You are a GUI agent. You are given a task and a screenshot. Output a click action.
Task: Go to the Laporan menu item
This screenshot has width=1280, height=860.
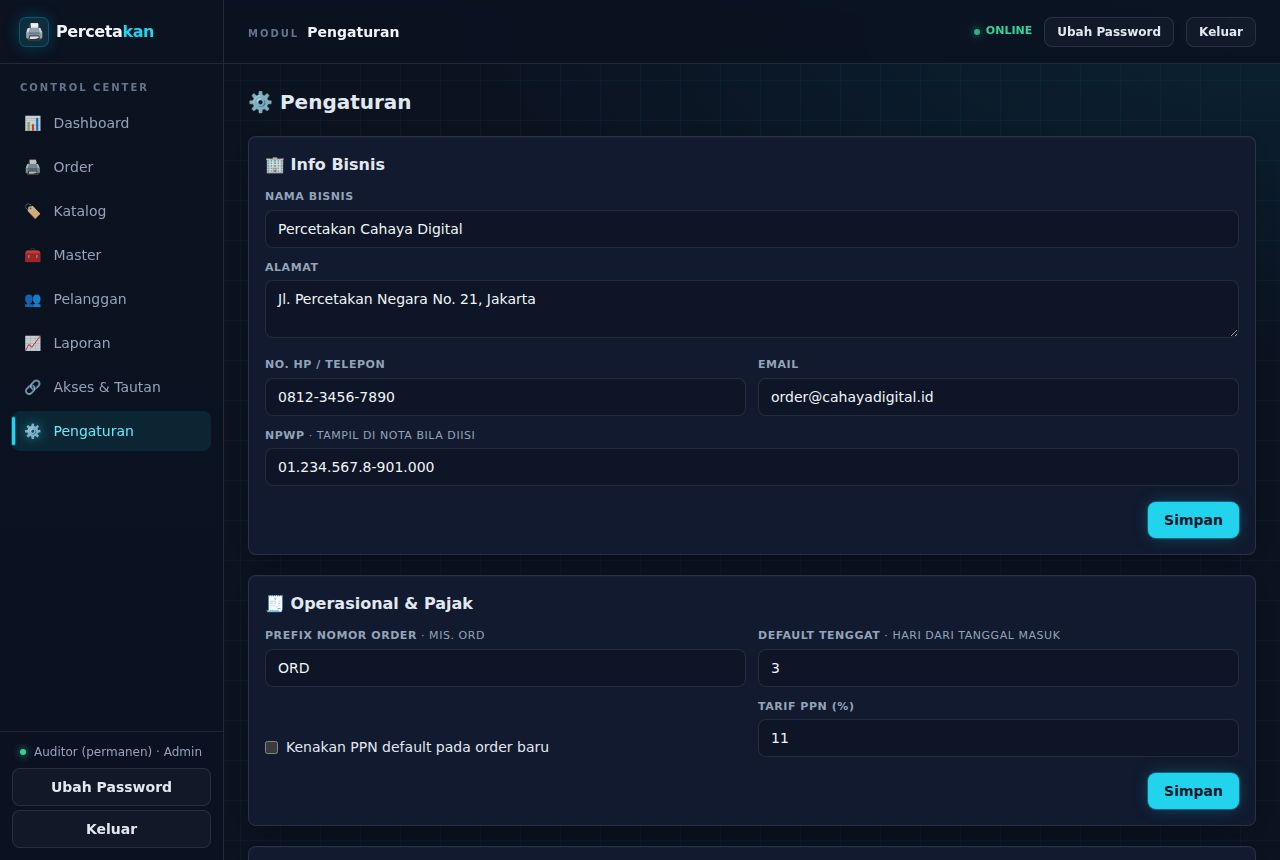pos(111,343)
